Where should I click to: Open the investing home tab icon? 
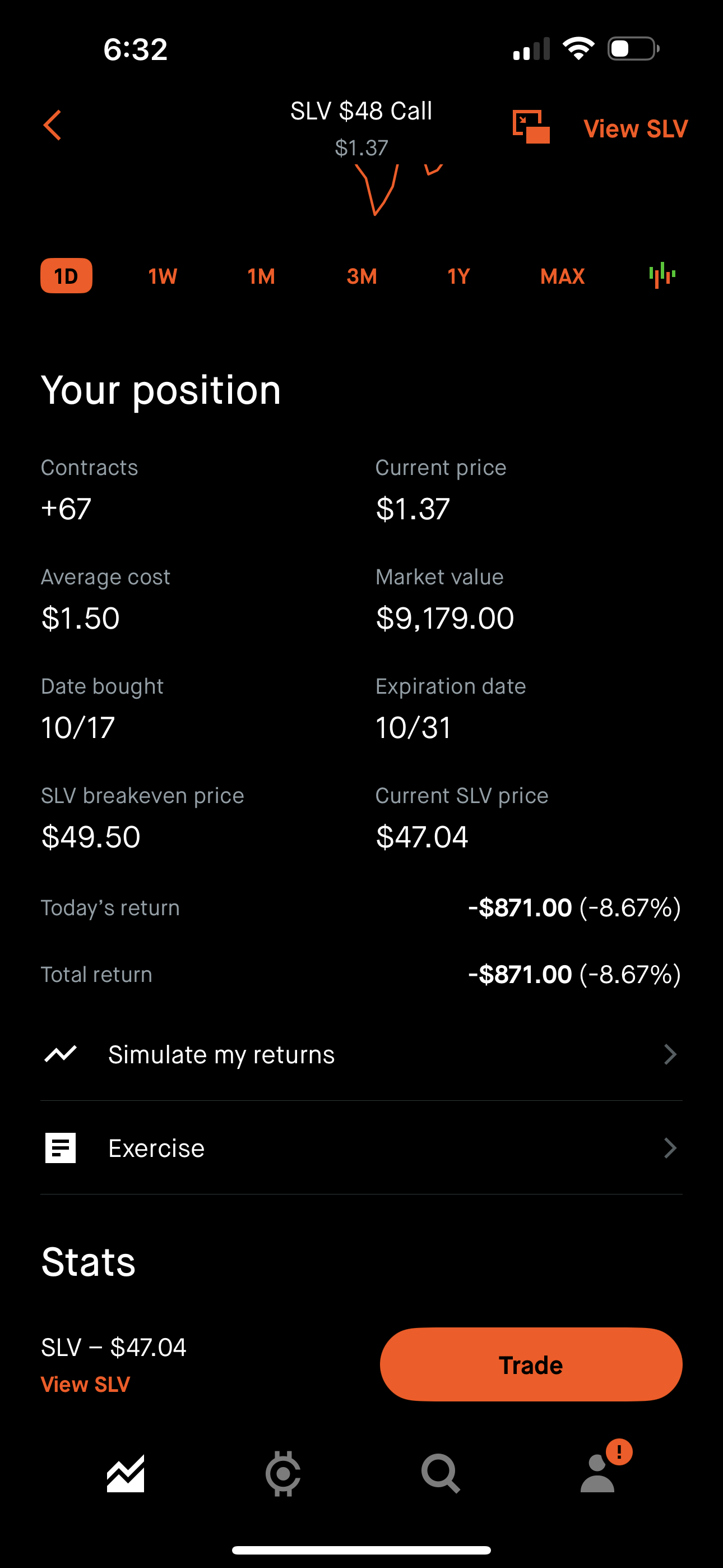[126, 1474]
